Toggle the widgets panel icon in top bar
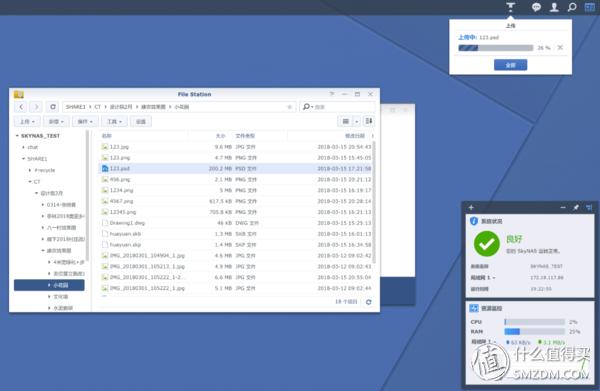This screenshot has height=391, width=600. 590,7
